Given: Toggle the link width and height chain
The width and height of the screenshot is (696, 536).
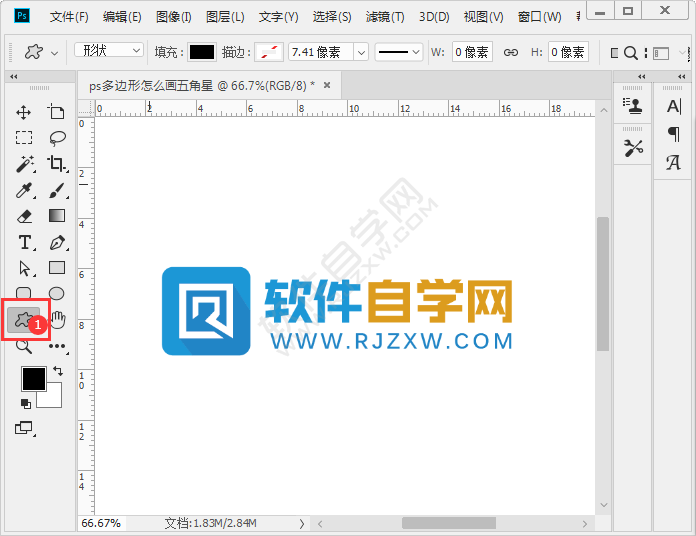Looking at the screenshot, I should pyautogui.click(x=510, y=52).
